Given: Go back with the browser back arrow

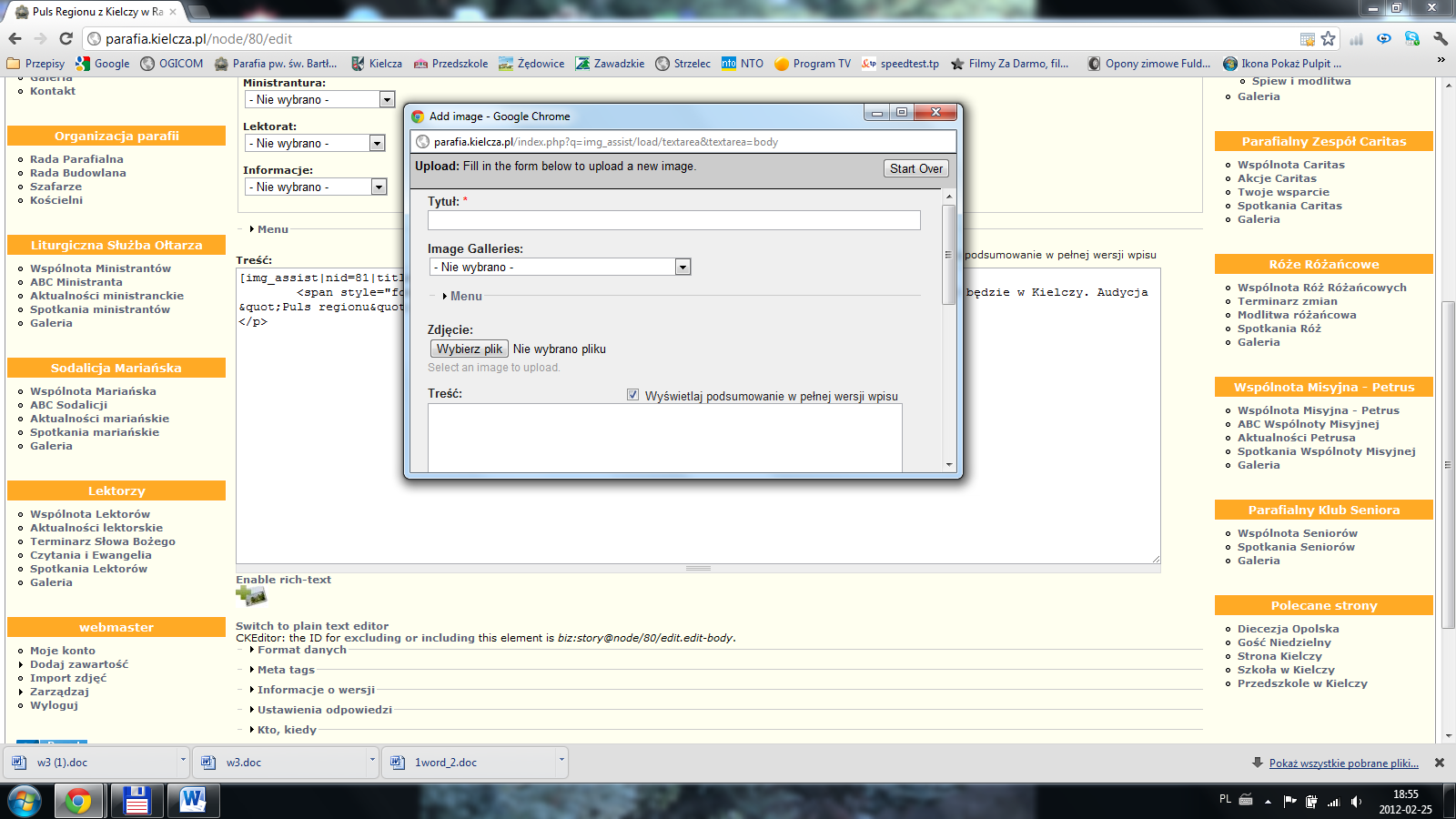Looking at the screenshot, I should point(15,38).
